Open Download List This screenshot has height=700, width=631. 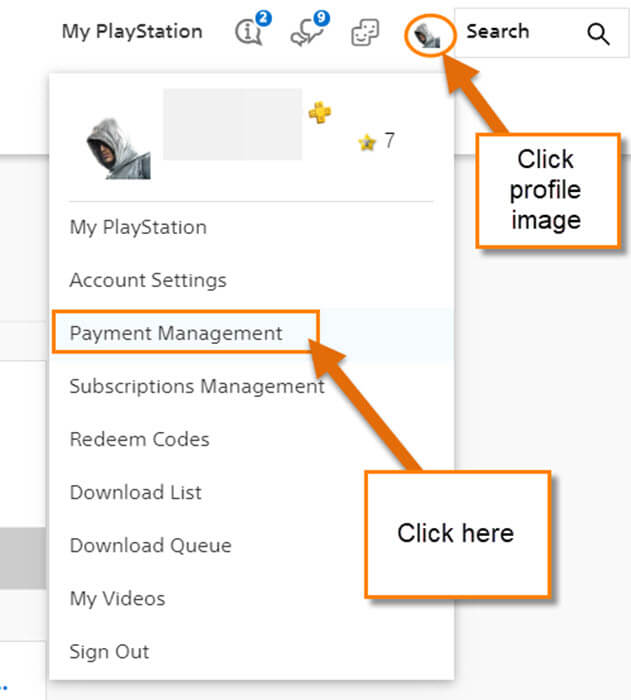[136, 492]
